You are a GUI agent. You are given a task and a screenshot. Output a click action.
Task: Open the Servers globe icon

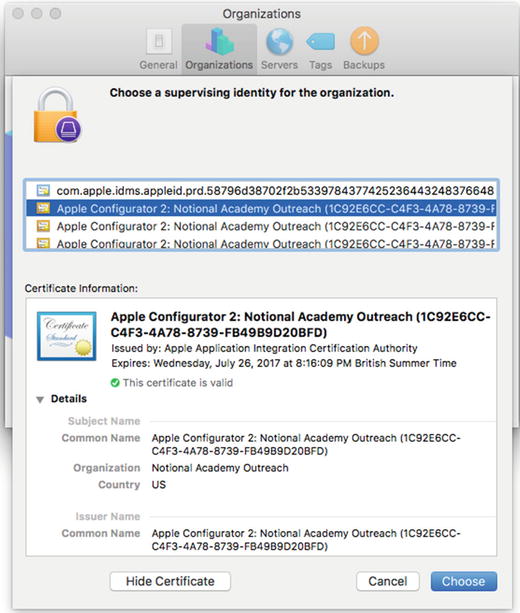pyautogui.click(x=280, y=41)
